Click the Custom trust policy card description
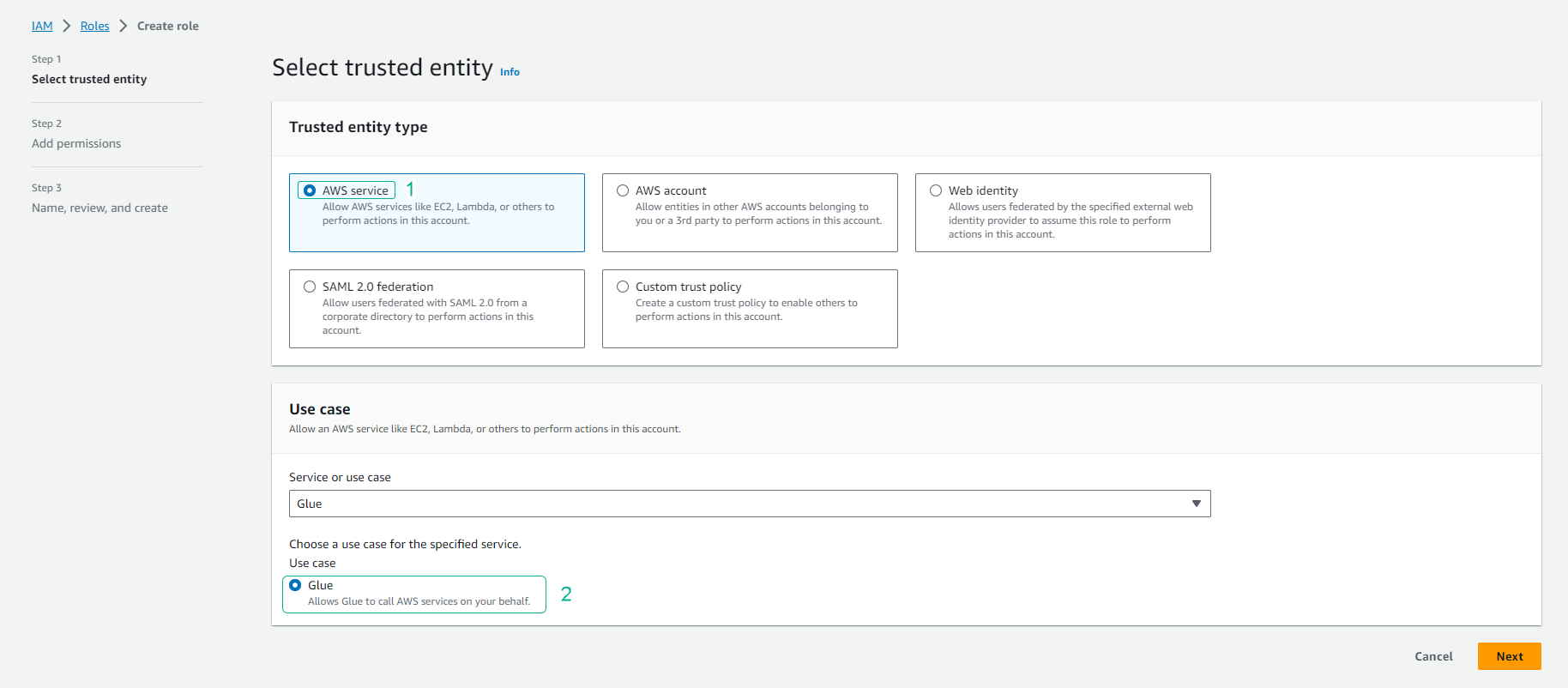The image size is (1568, 688). click(746, 310)
